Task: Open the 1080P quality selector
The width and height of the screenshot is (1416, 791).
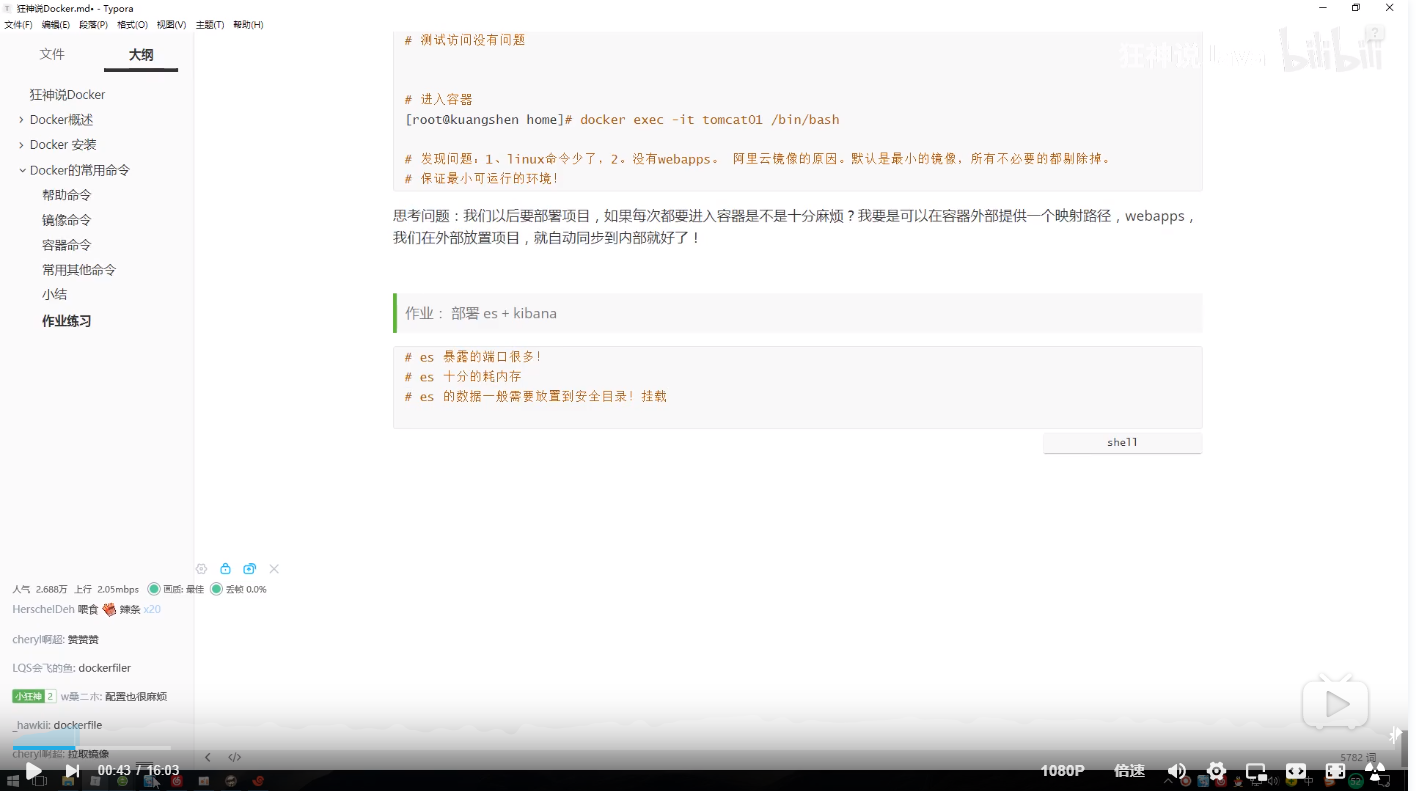Action: click(1062, 771)
